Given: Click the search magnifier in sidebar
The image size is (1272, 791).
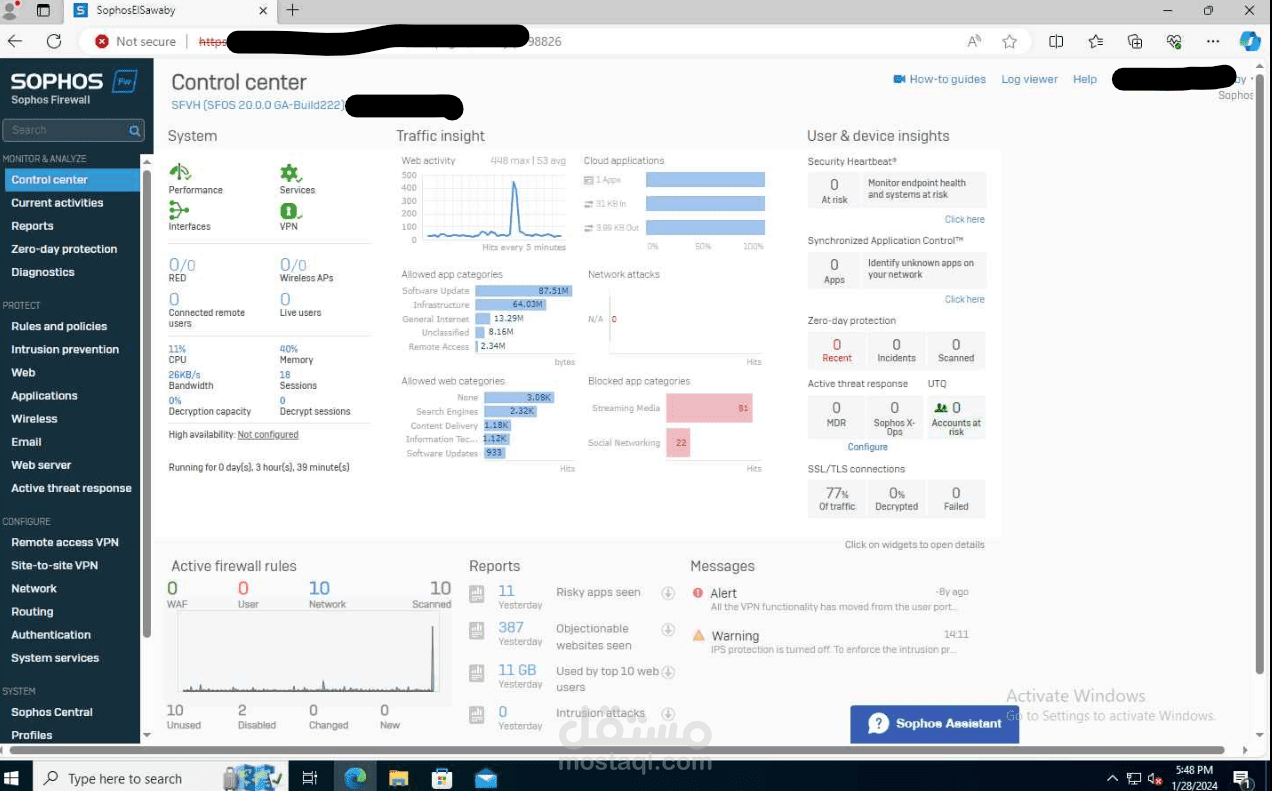Looking at the screenshot, I should 134,130.
